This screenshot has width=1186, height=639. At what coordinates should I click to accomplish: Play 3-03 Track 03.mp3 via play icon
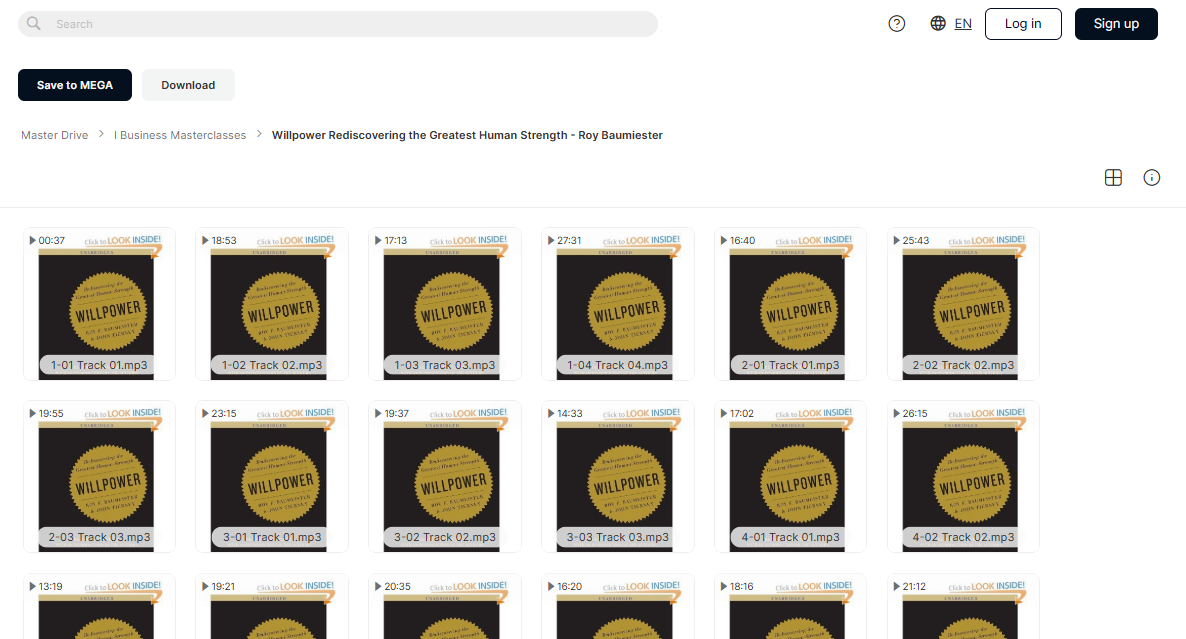point(551,414)
